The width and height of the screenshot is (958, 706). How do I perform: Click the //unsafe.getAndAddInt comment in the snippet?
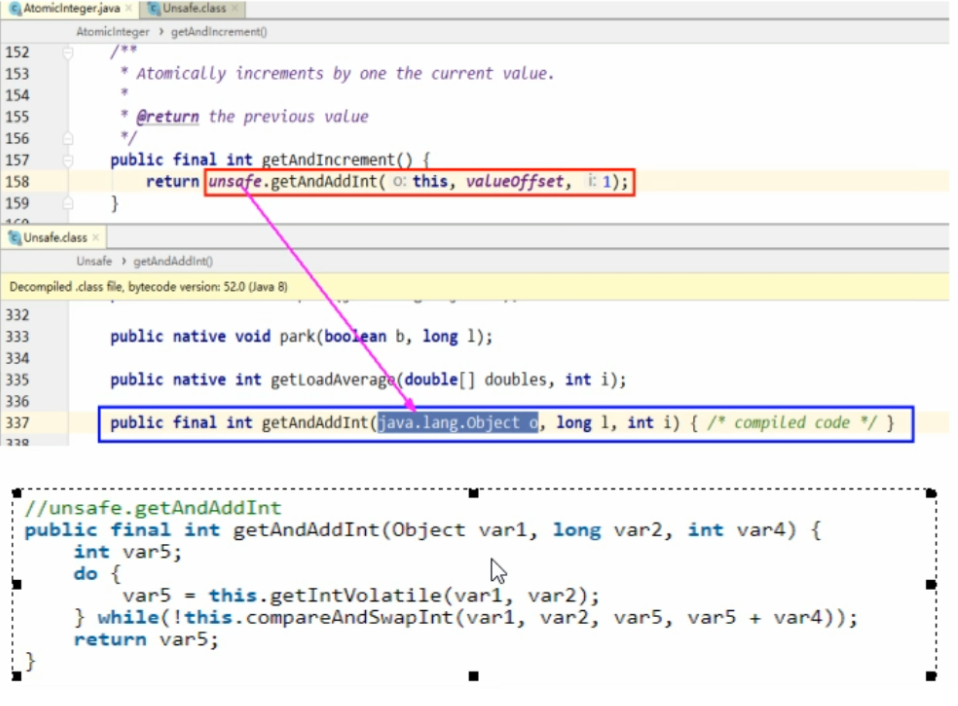pyautogui.click(x=153, y=508)
